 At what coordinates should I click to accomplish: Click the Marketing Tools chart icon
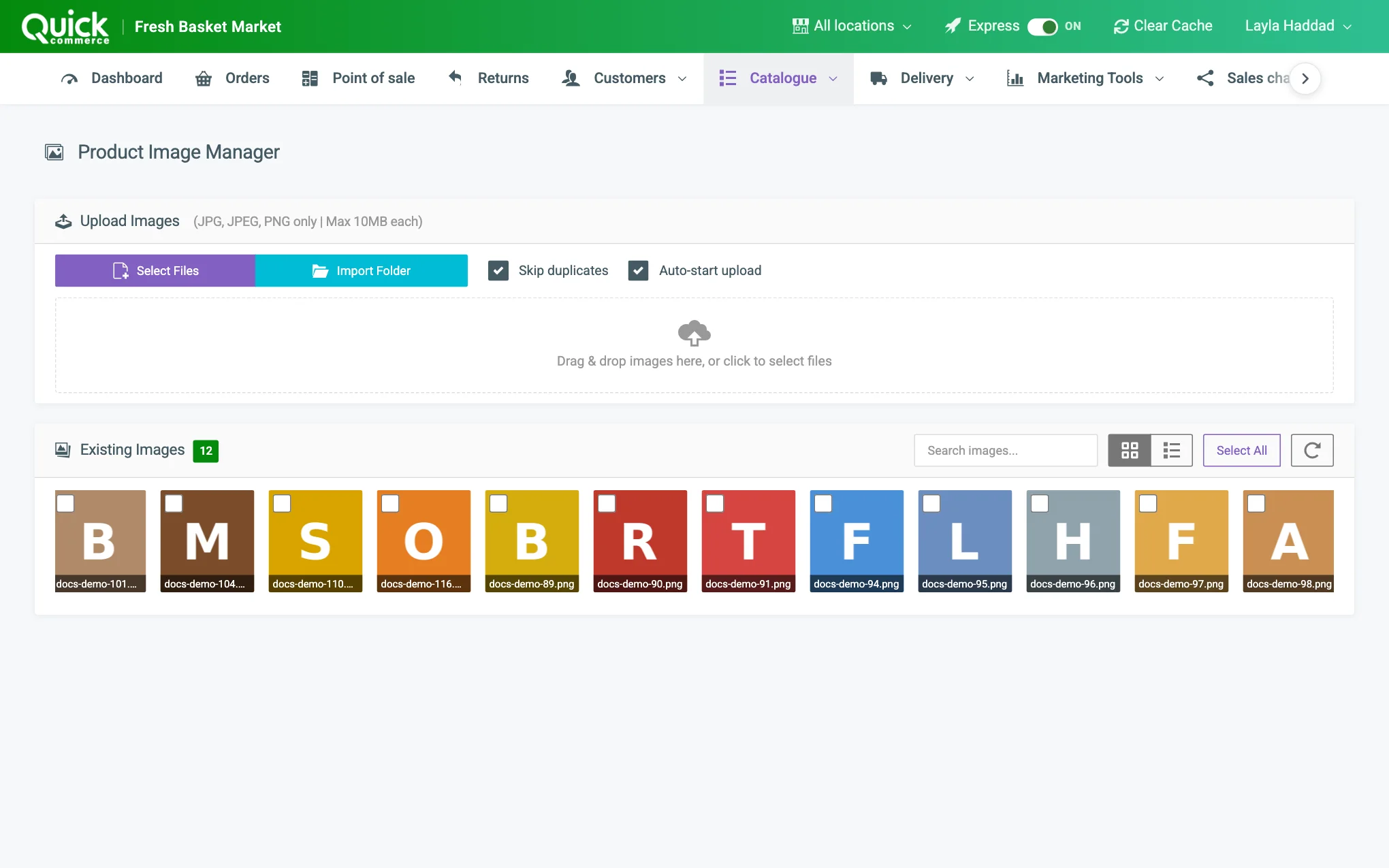tap(1015, 78)
